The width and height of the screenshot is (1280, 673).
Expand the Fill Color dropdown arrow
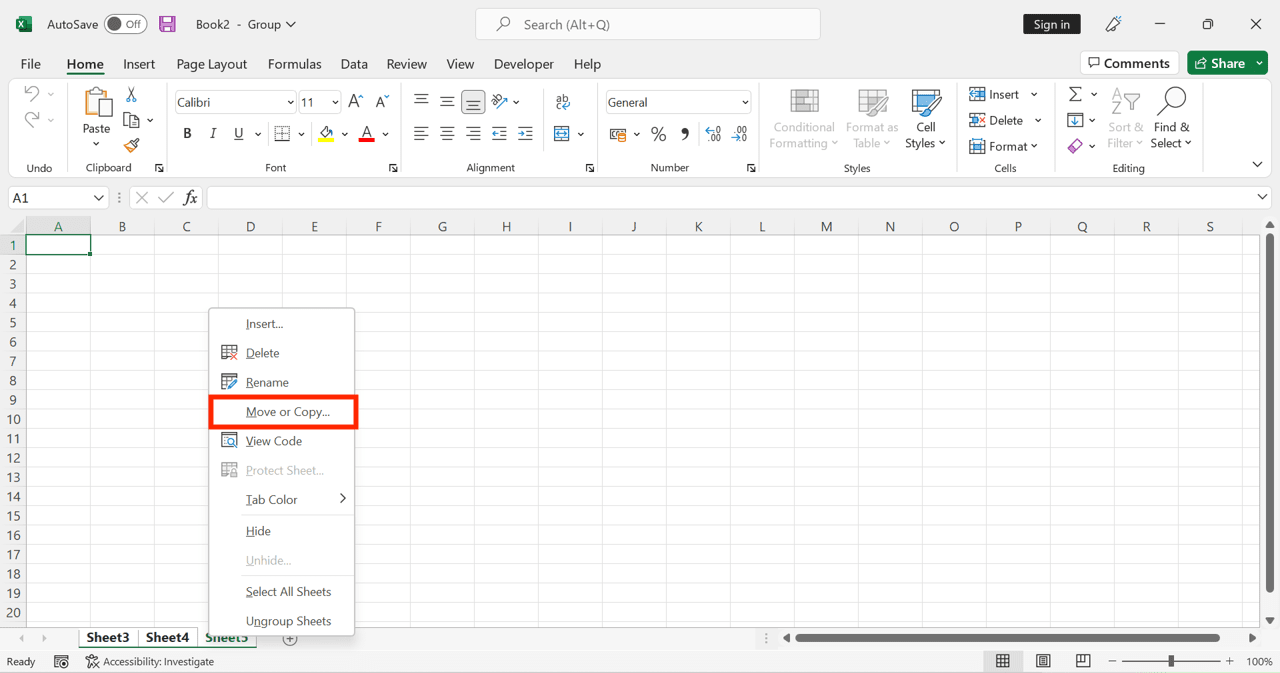[344, 133]
